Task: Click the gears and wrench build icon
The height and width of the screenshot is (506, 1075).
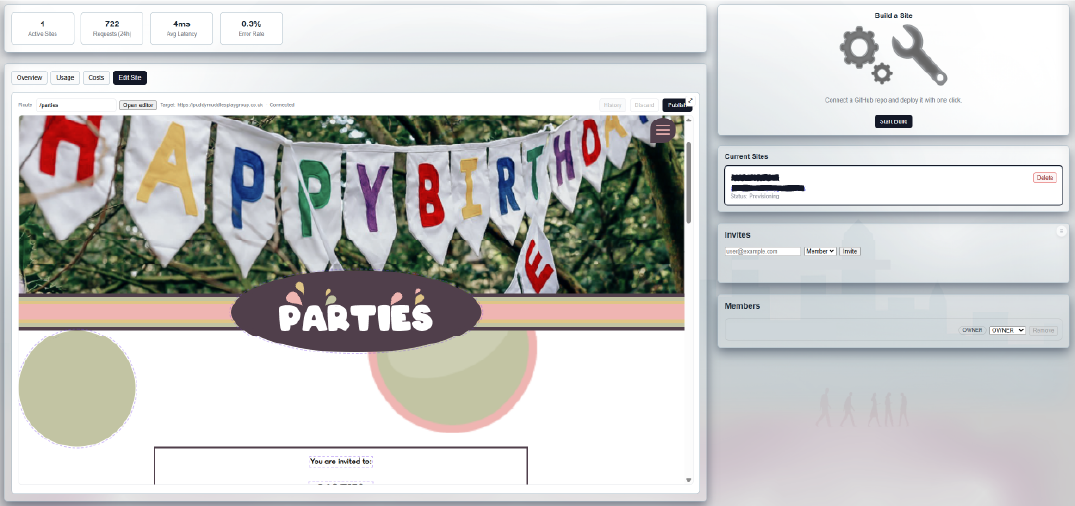Action: (x=892, y=56)
